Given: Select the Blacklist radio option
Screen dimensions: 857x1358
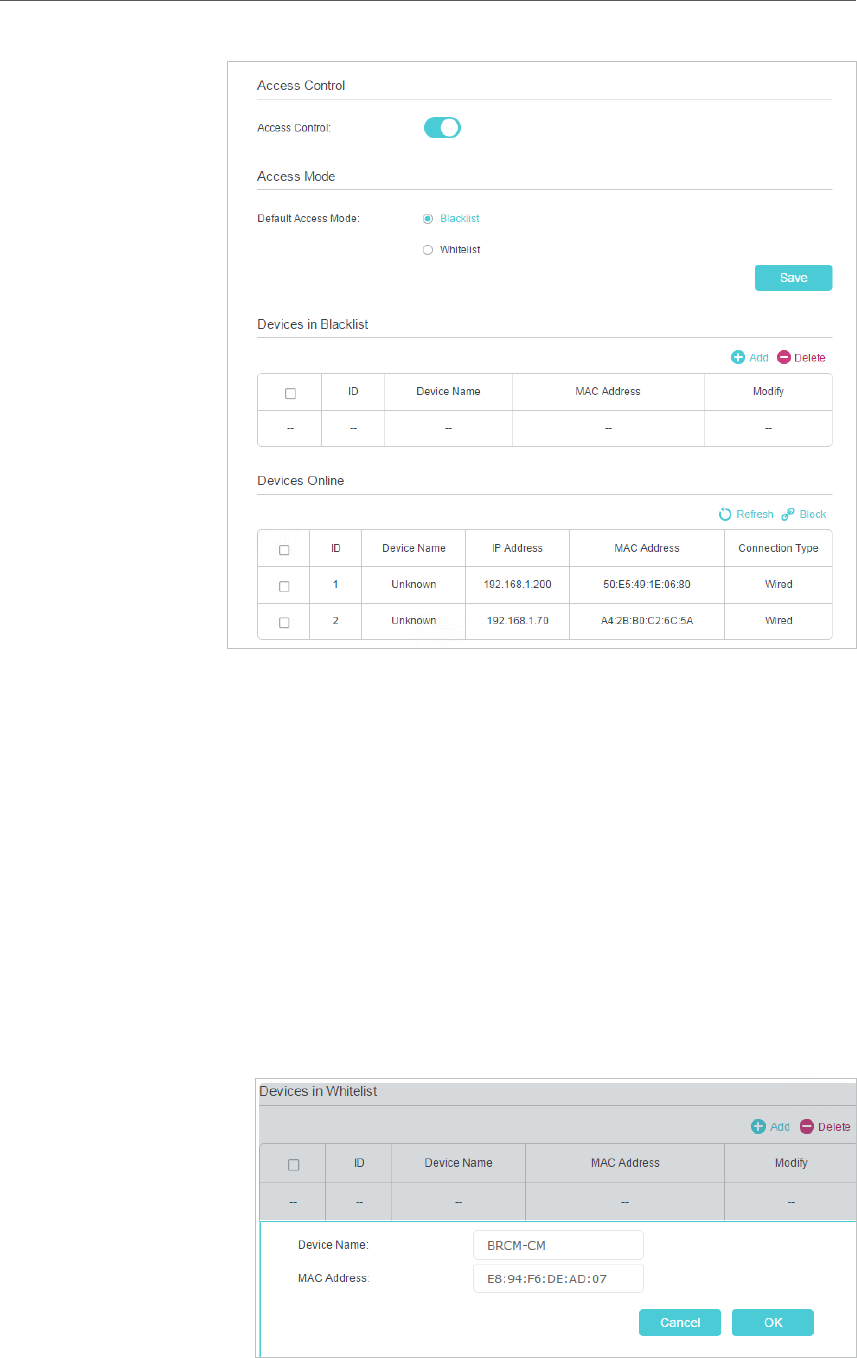Looking at the screenshot, I should pos(428,218).
